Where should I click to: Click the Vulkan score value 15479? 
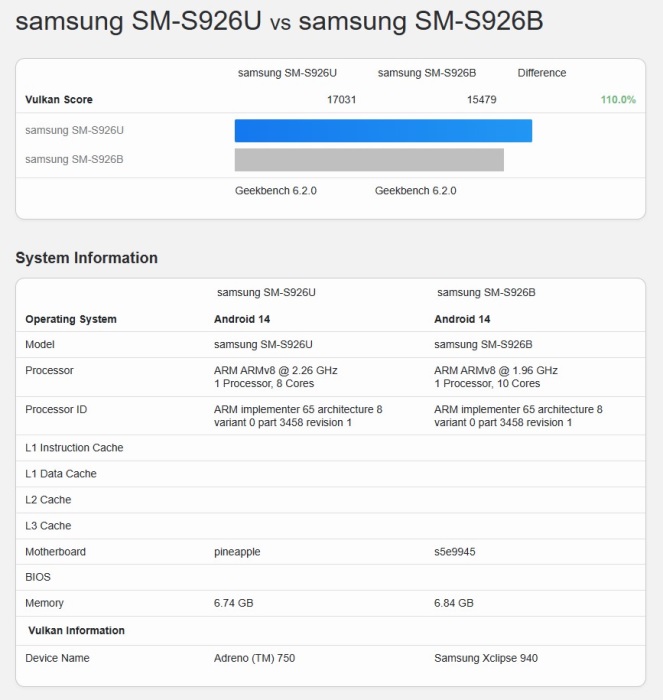[x=481, y=100]
